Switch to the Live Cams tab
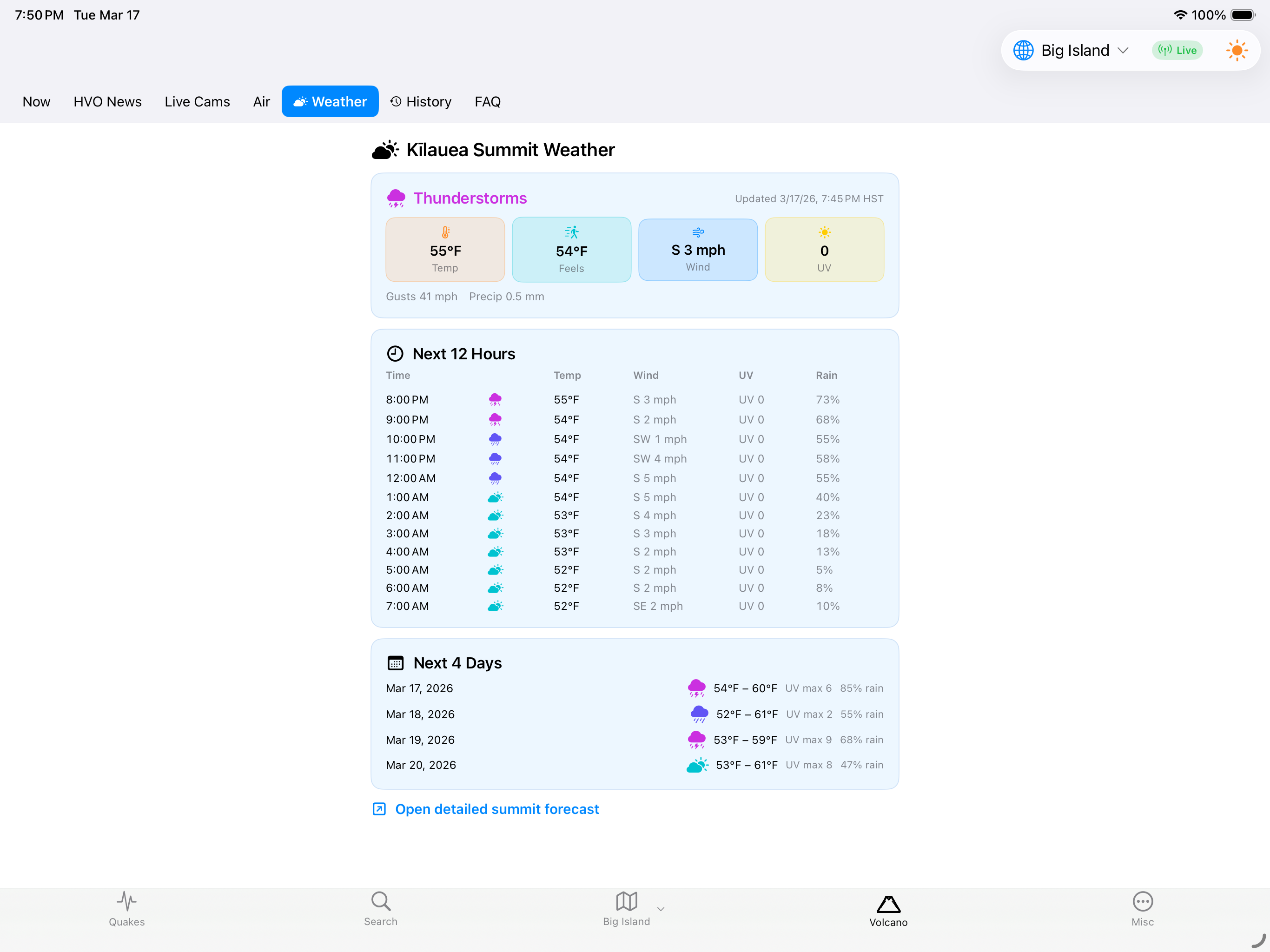The width and height of the screenshot is (1270, 952). click(x=197, y=102)
